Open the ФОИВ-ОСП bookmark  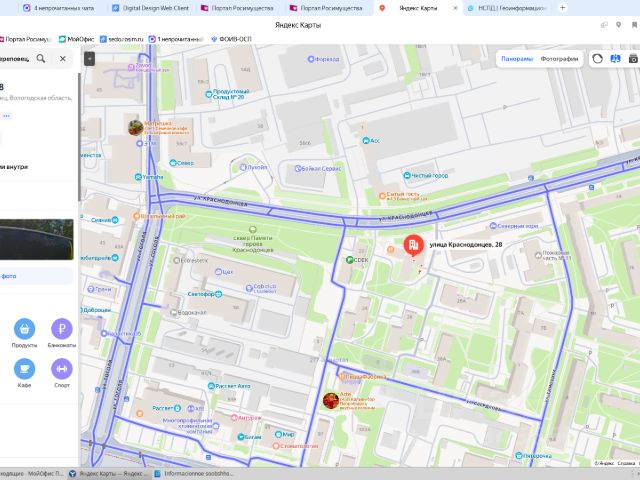pos(231,39)
